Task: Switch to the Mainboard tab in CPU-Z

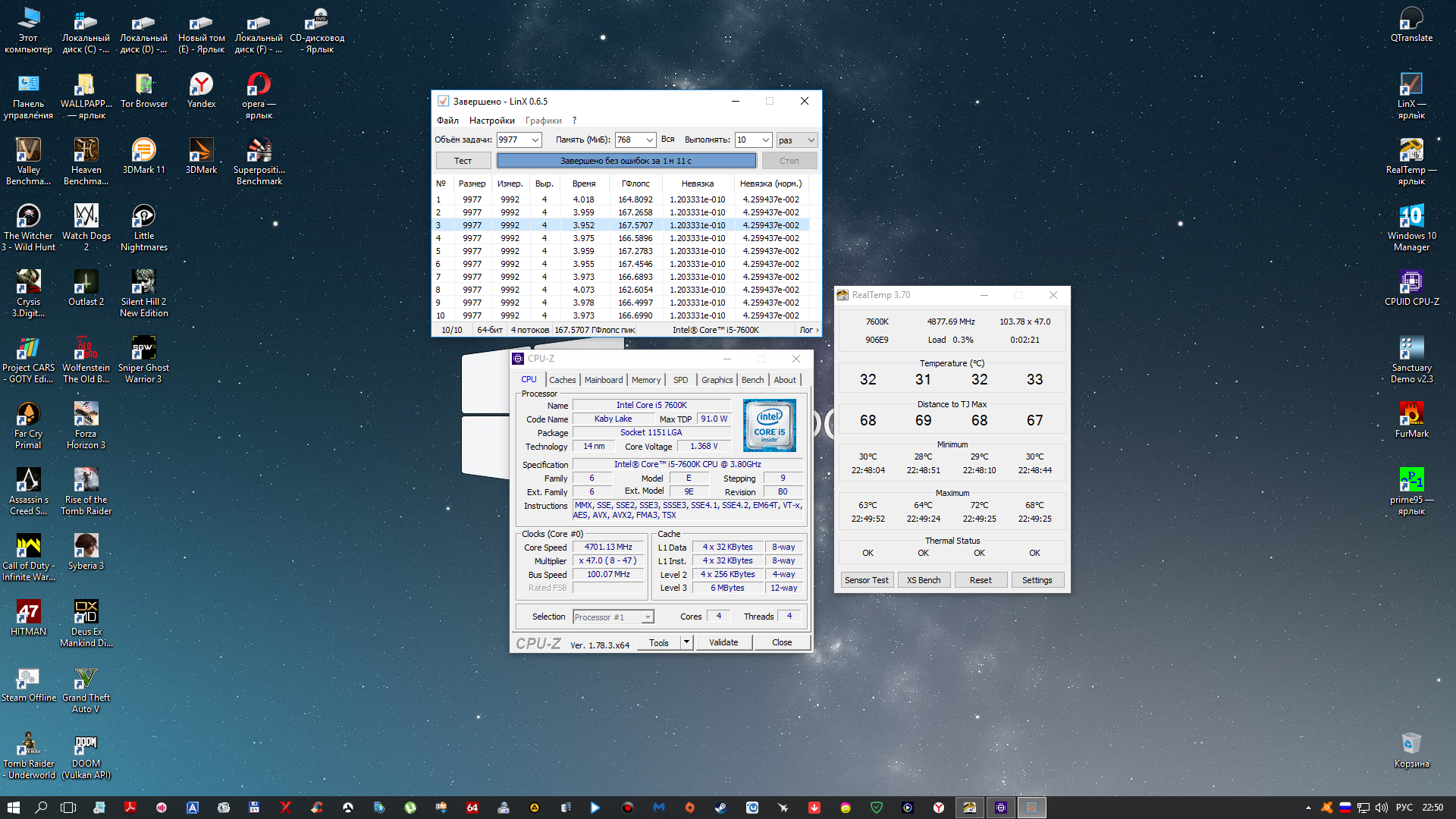Action: [603, 380]
